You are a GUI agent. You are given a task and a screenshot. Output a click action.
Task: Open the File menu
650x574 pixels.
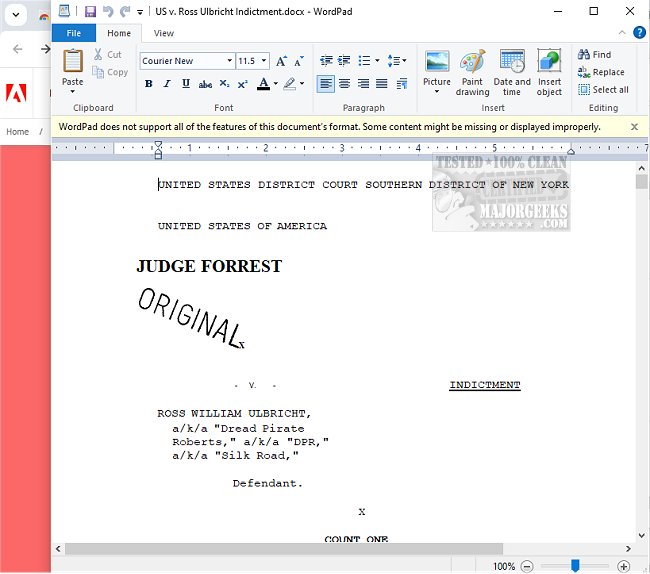point(74,33)
